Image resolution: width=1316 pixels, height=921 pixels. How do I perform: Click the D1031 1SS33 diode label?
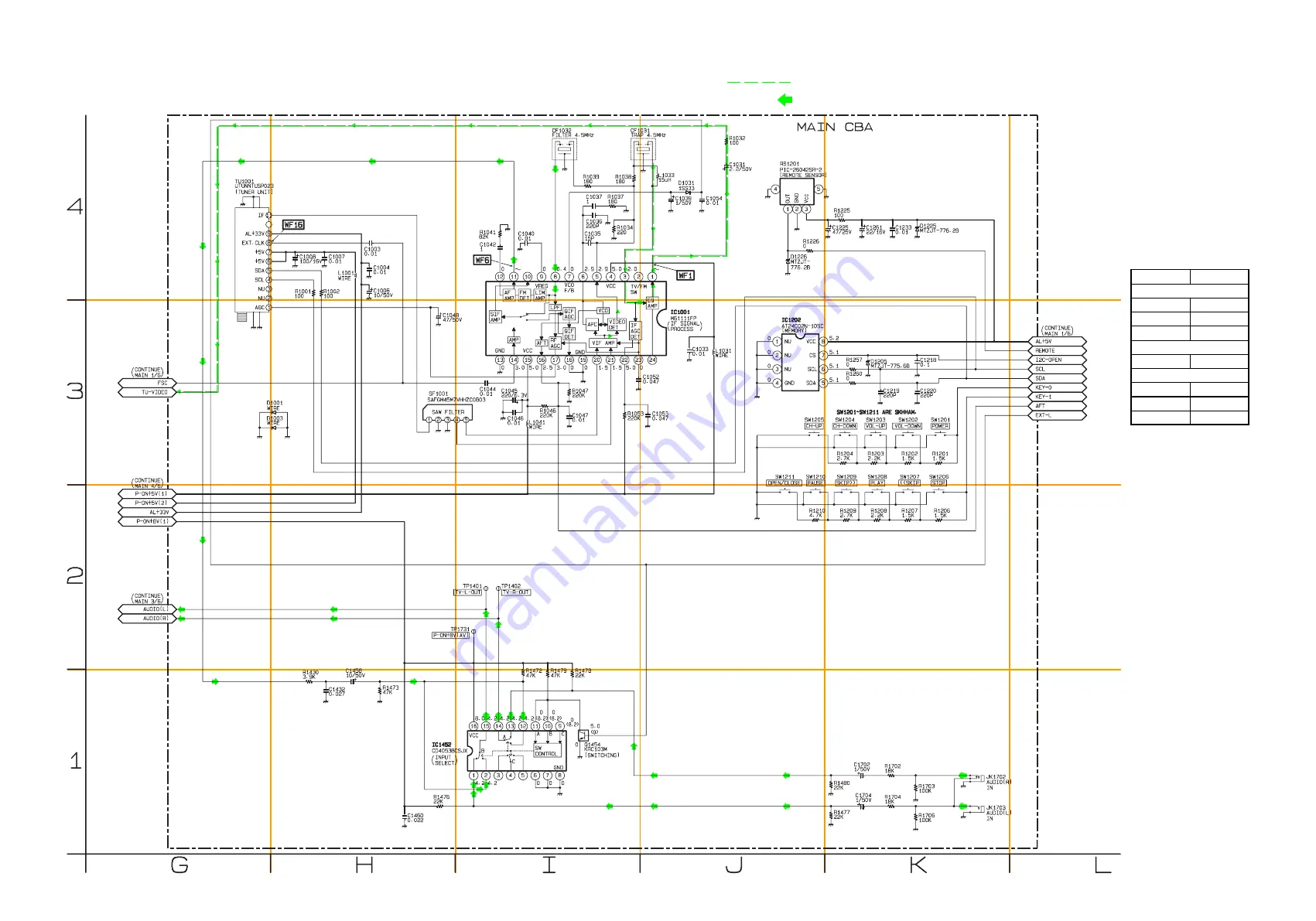[686, 186]
